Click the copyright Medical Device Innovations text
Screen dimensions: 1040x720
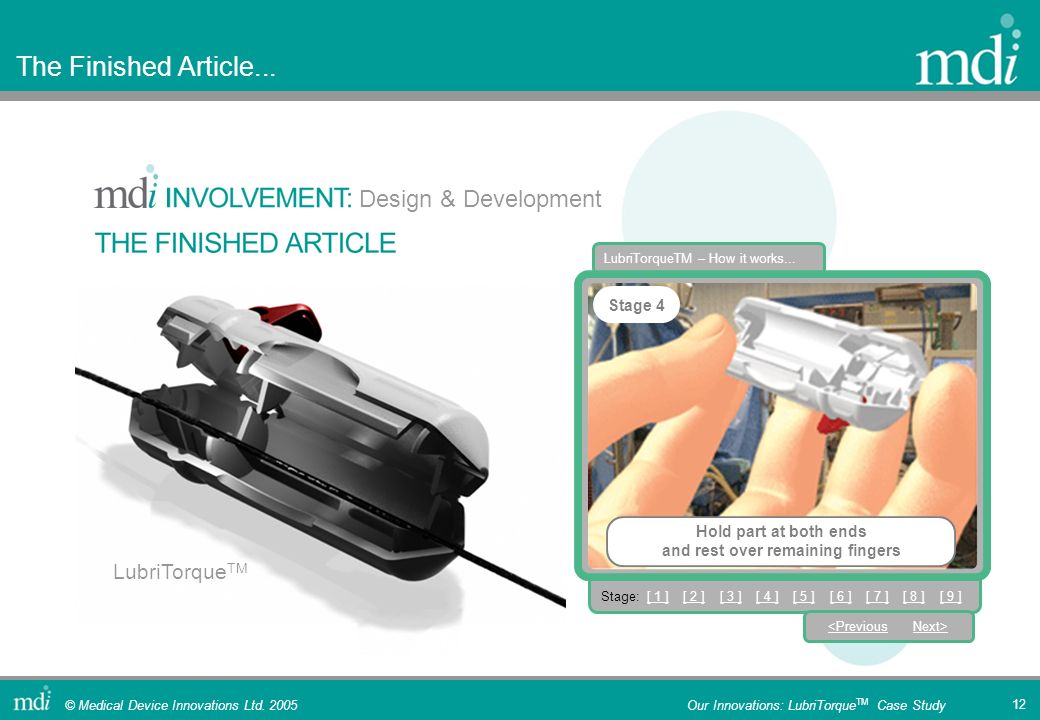[181, 705]
